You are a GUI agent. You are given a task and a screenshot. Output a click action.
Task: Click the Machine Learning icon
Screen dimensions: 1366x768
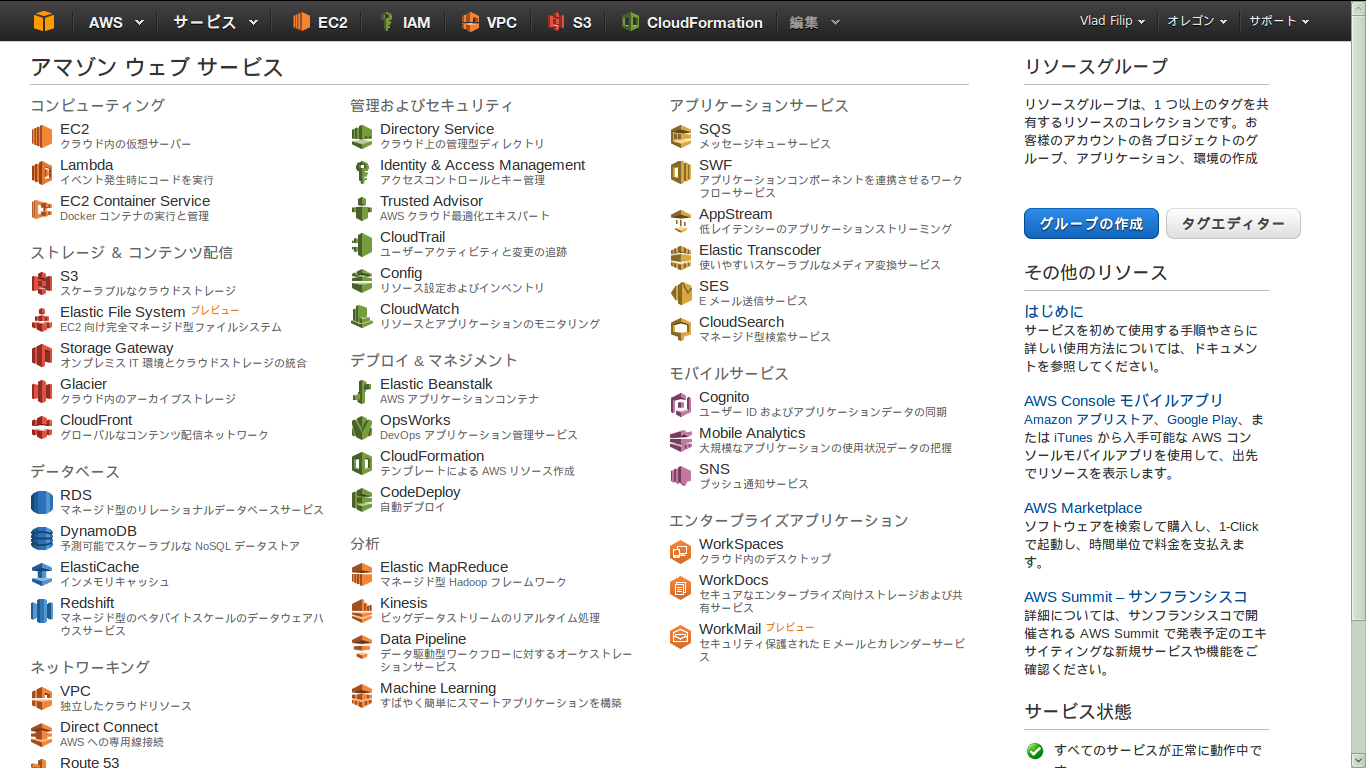361,695
